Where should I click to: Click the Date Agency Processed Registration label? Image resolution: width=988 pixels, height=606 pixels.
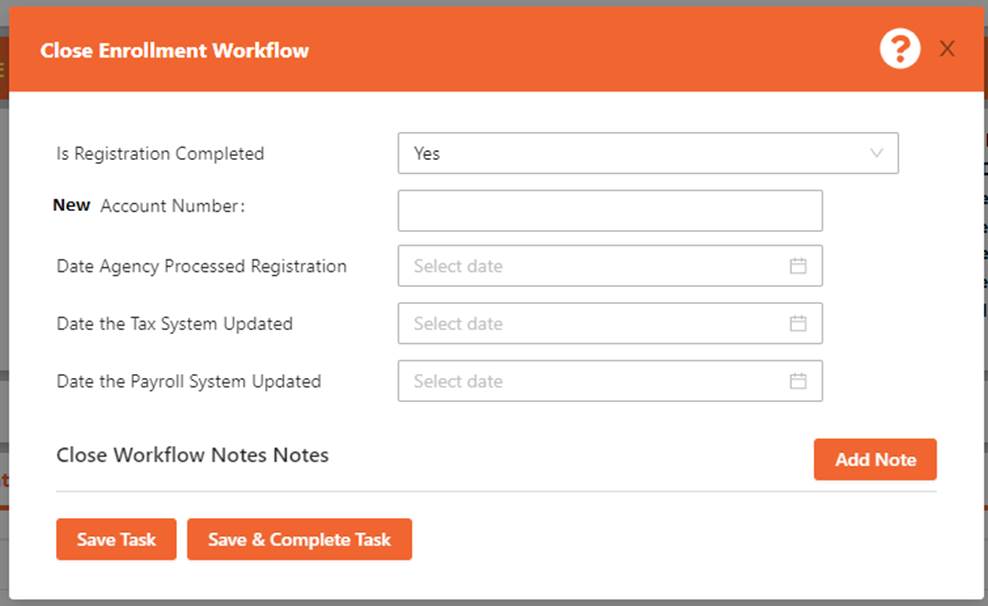pyautogui.click(x=201, y=266)
